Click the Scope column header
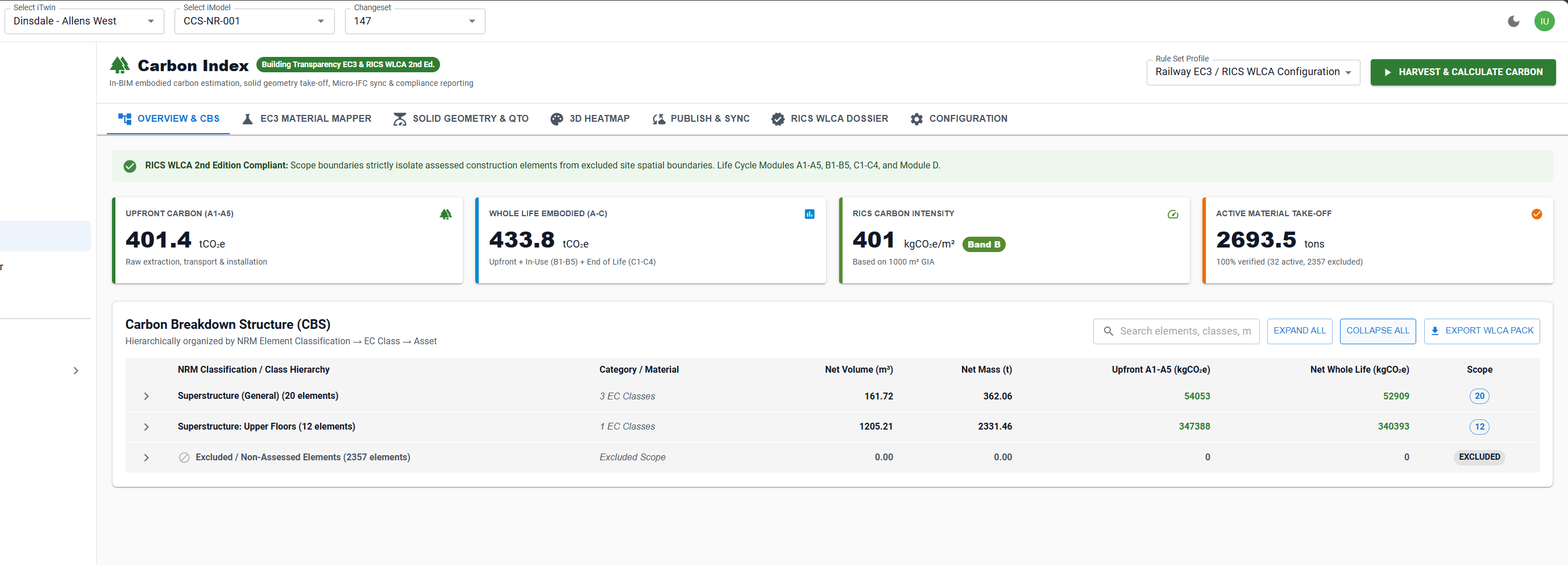The image size is (1568, 565). [x=1479, y=370]
